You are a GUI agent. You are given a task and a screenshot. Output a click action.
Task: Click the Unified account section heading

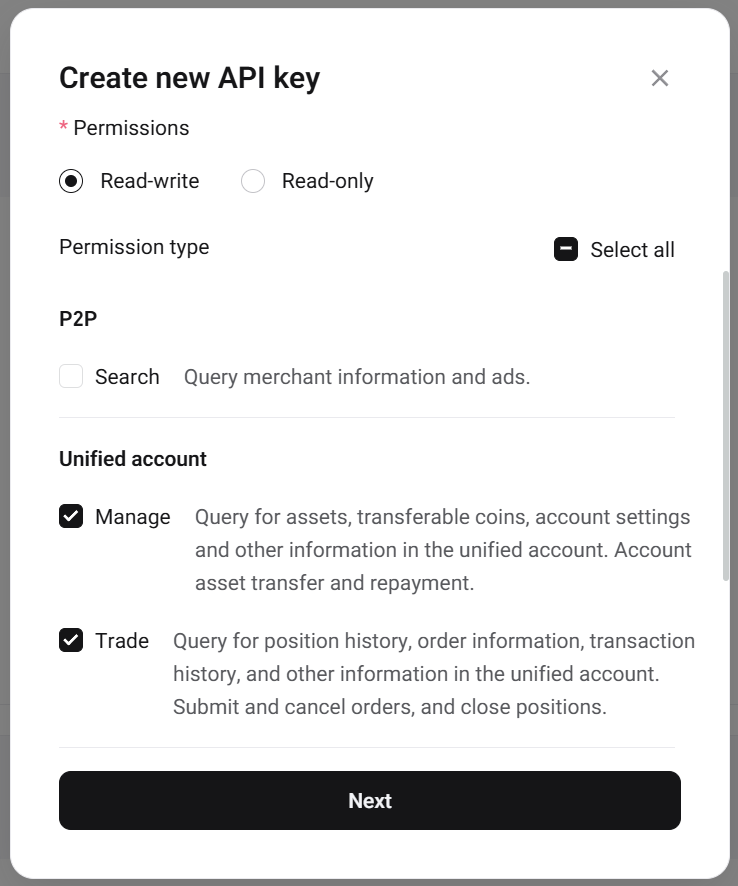[x=133, y=459]
